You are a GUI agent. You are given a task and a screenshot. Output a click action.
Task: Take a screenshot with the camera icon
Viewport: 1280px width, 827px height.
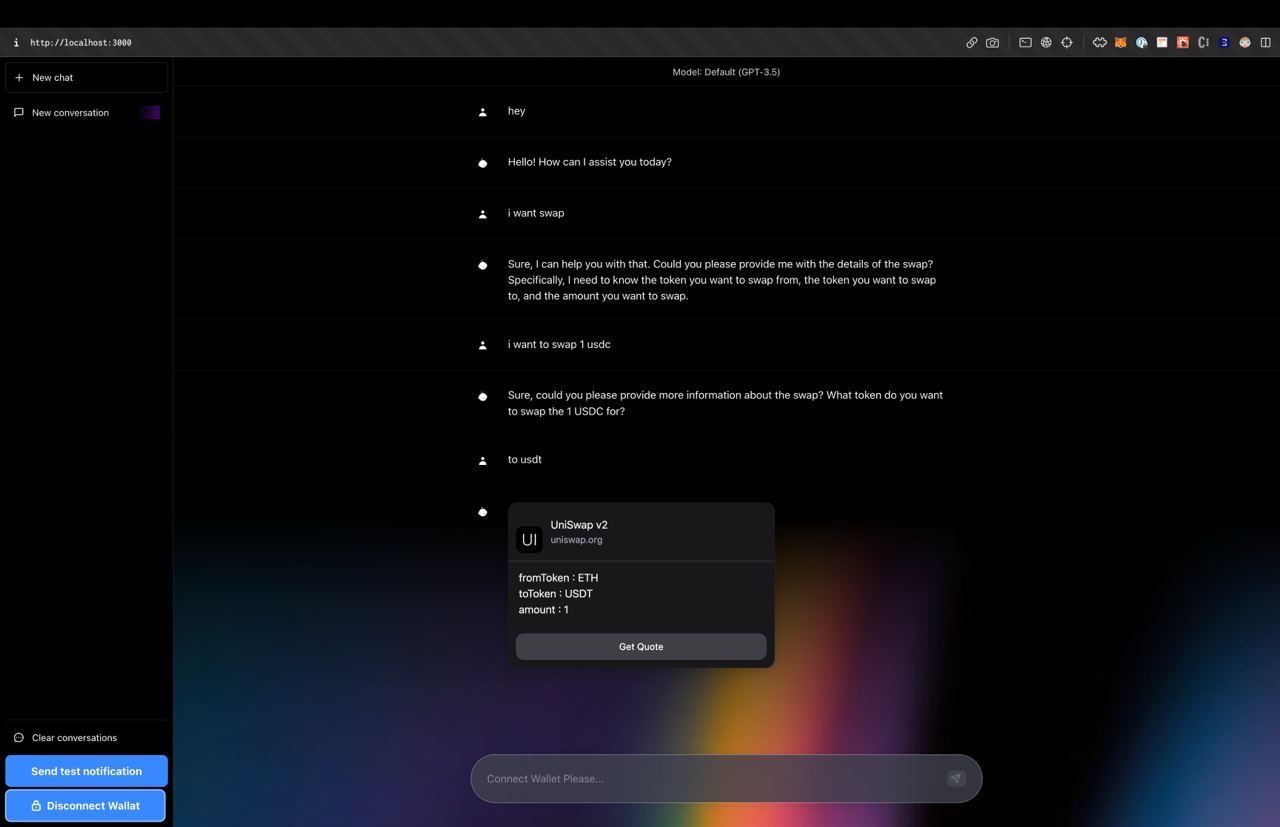coord(992,43)
